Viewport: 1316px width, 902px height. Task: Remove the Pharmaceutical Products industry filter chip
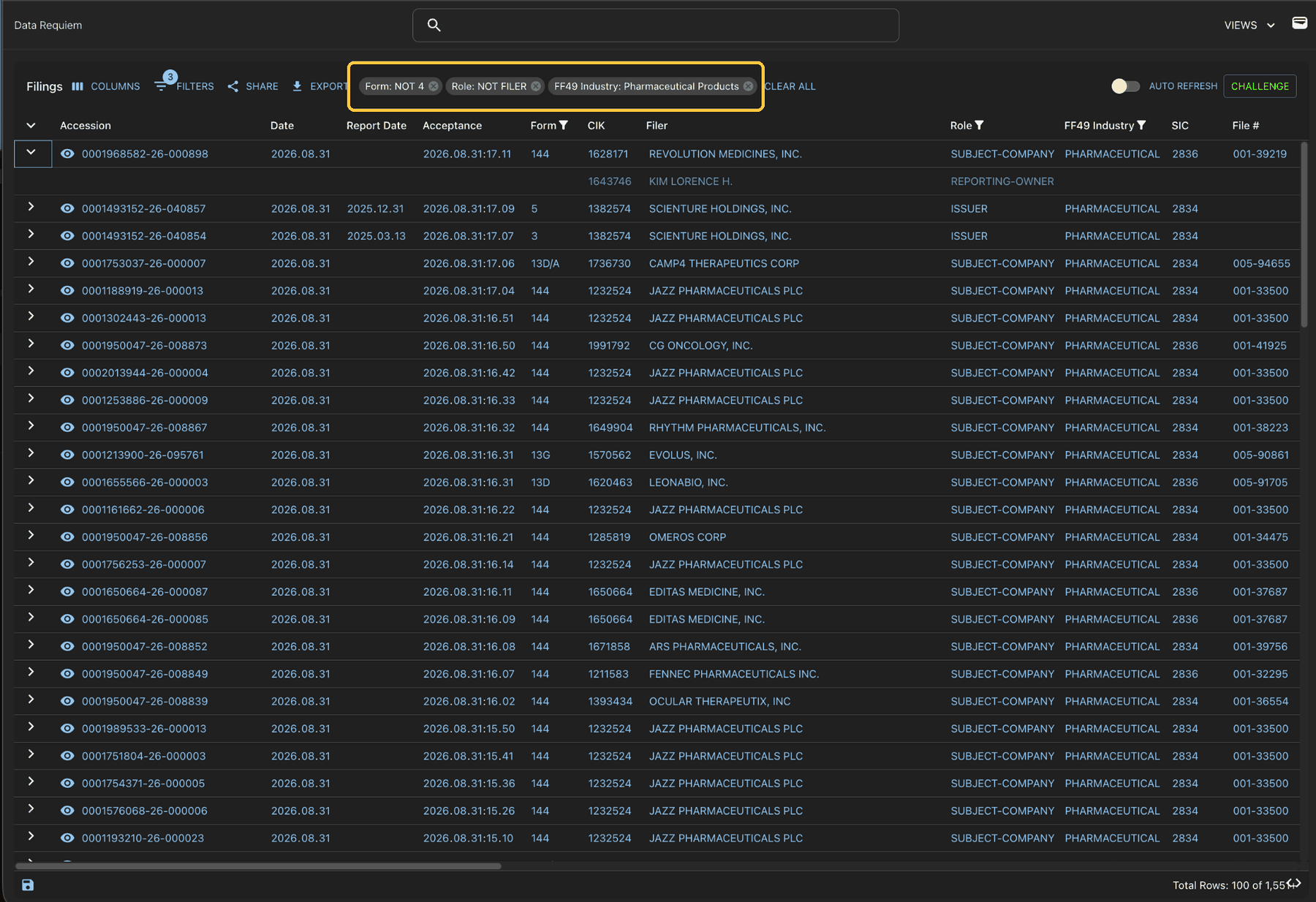[748, 86]
